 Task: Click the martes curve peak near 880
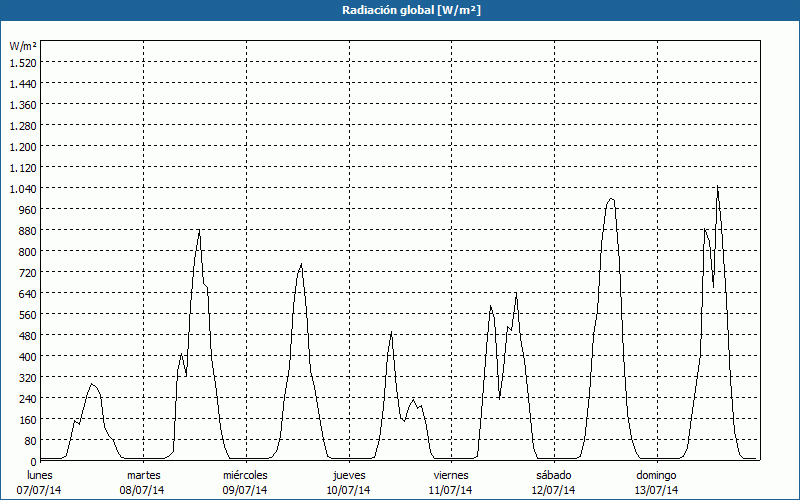tap(199, 231)
